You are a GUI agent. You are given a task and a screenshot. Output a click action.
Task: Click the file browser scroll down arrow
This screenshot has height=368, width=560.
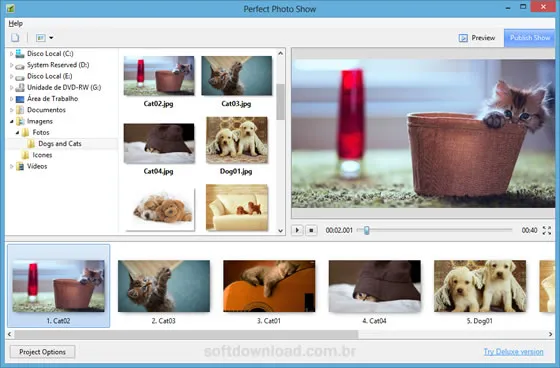click(280, 231)
